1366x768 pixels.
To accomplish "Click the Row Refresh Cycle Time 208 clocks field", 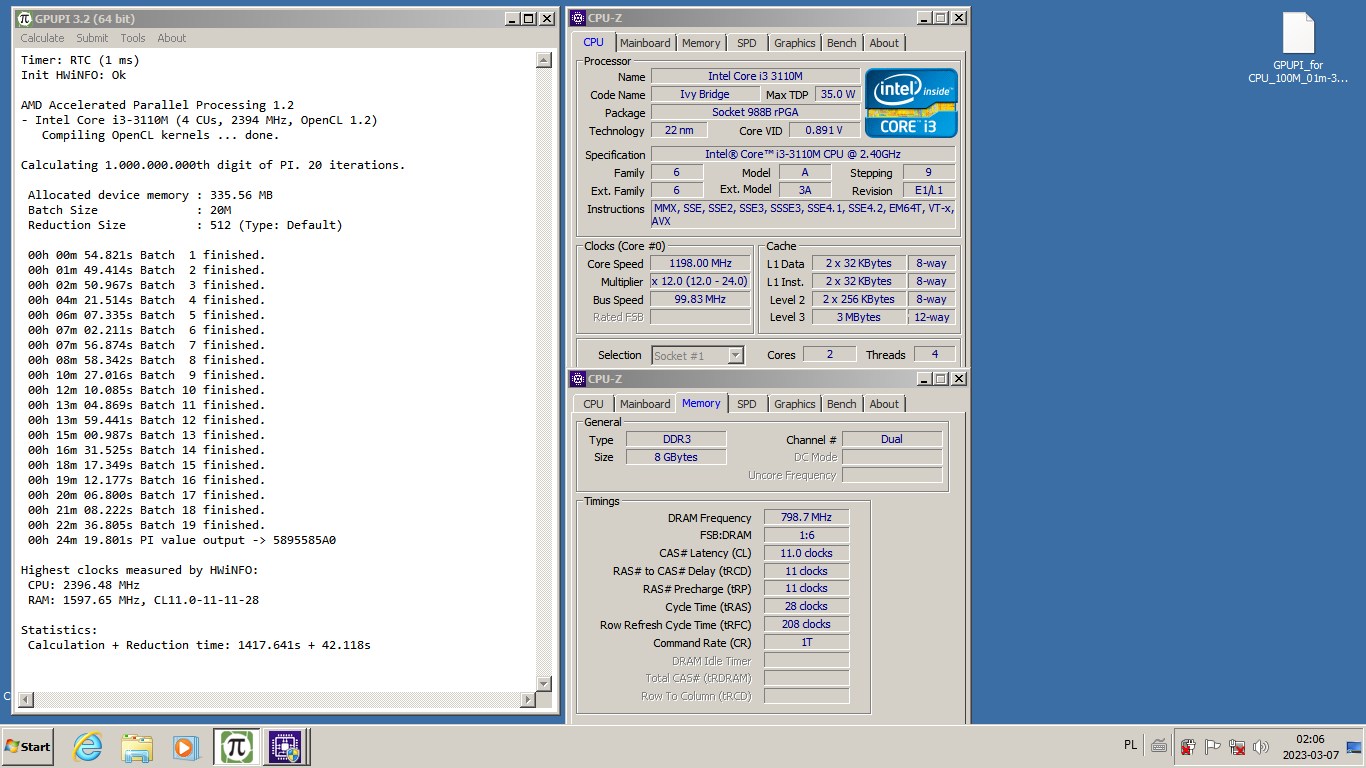I will [x=806, y=624].
